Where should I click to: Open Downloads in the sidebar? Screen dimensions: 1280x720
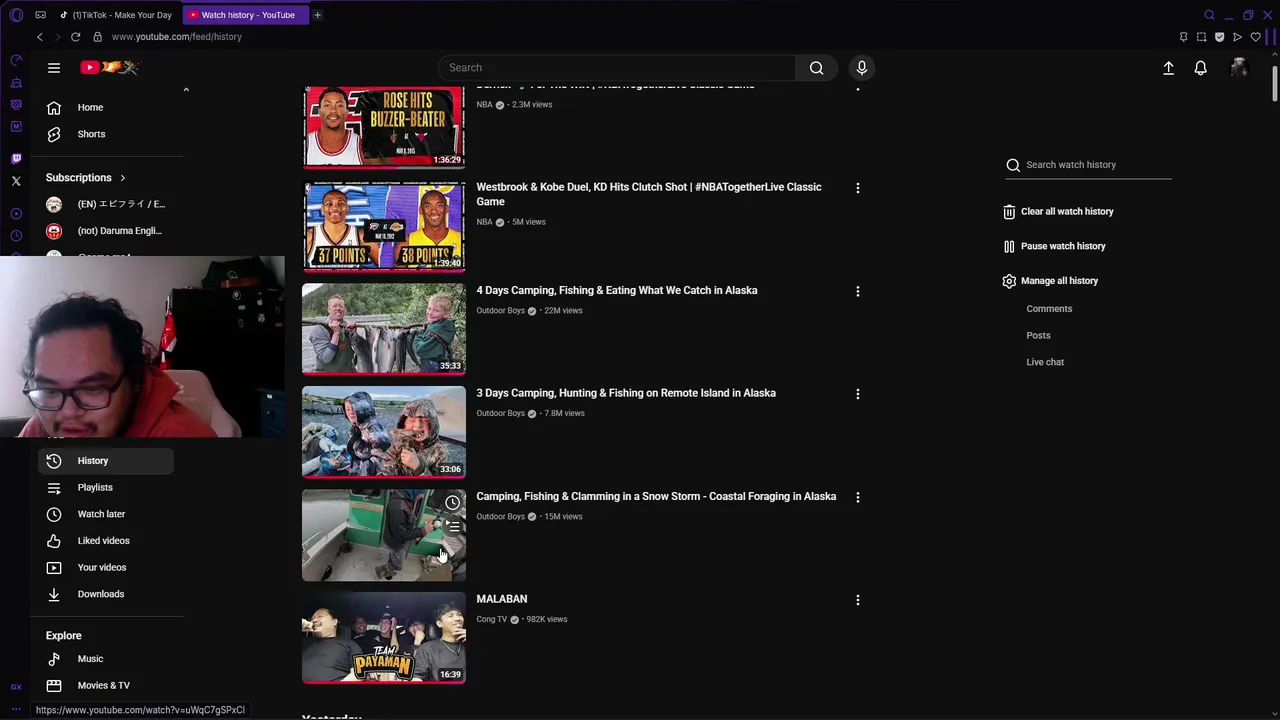[x=106, y=594]
